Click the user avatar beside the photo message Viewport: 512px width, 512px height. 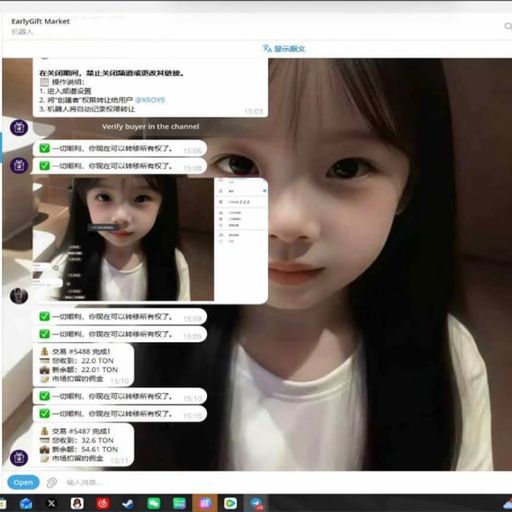[x=19, y=296]
